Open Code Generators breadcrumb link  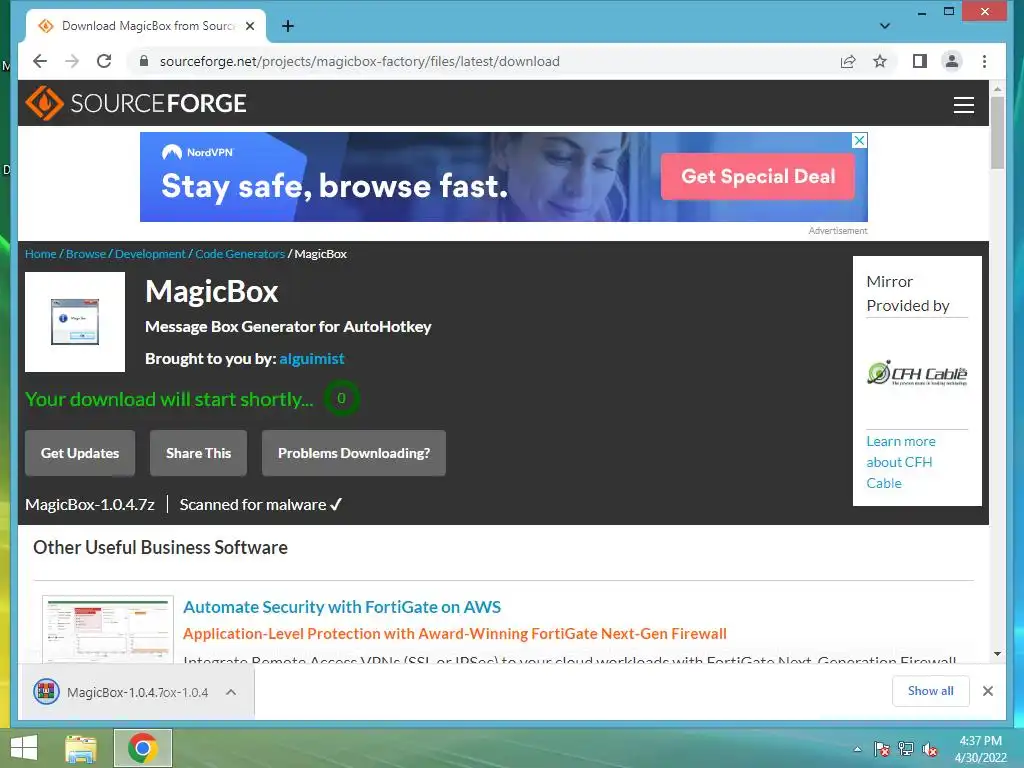[240, 254]
